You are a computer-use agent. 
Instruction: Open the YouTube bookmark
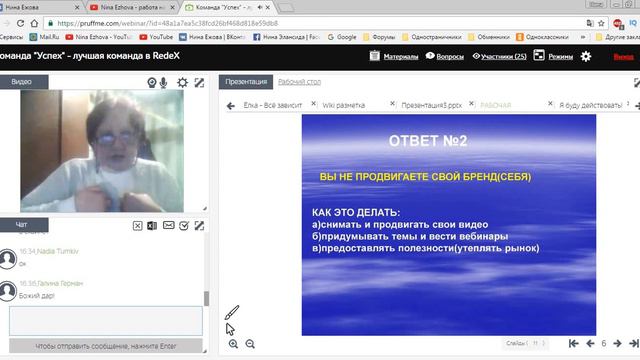tap(156, 37)
